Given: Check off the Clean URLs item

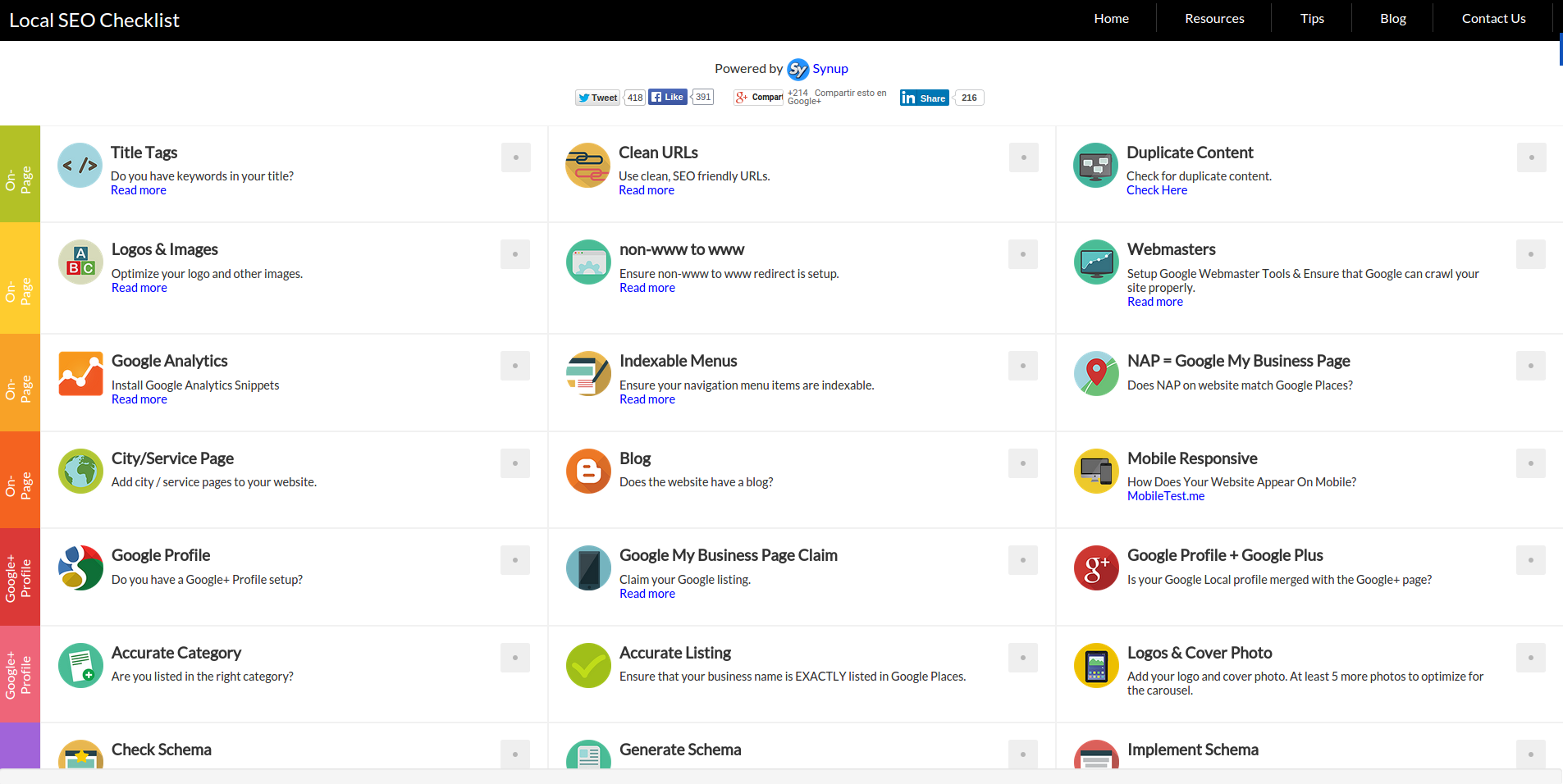Looking at the screenshot, I should [1024, 157].
